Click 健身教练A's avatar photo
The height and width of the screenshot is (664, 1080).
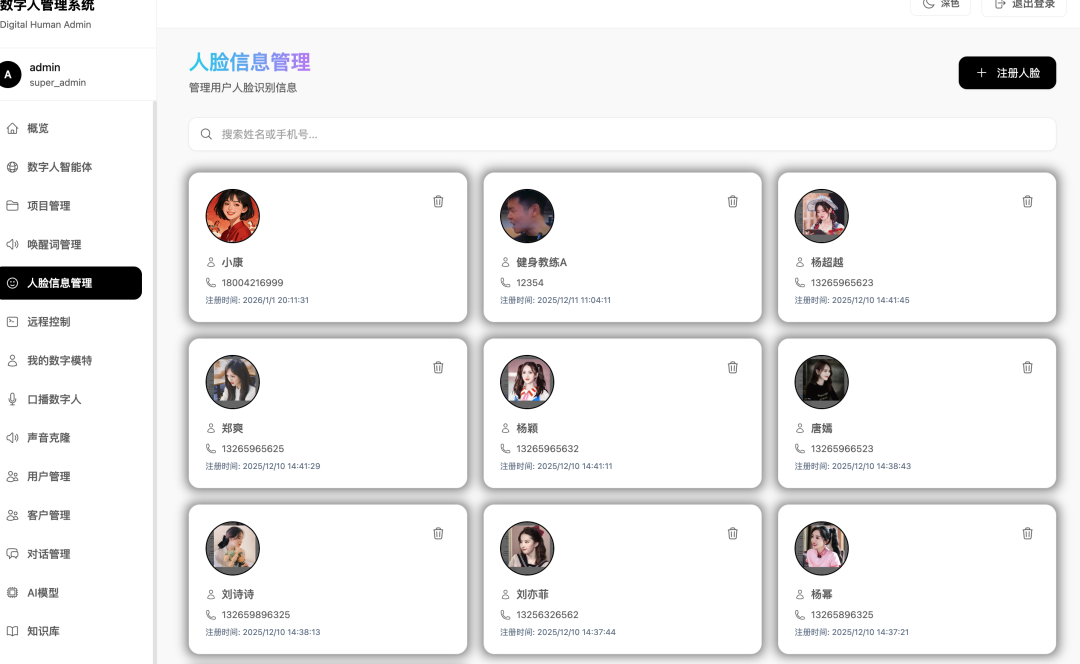527,216
